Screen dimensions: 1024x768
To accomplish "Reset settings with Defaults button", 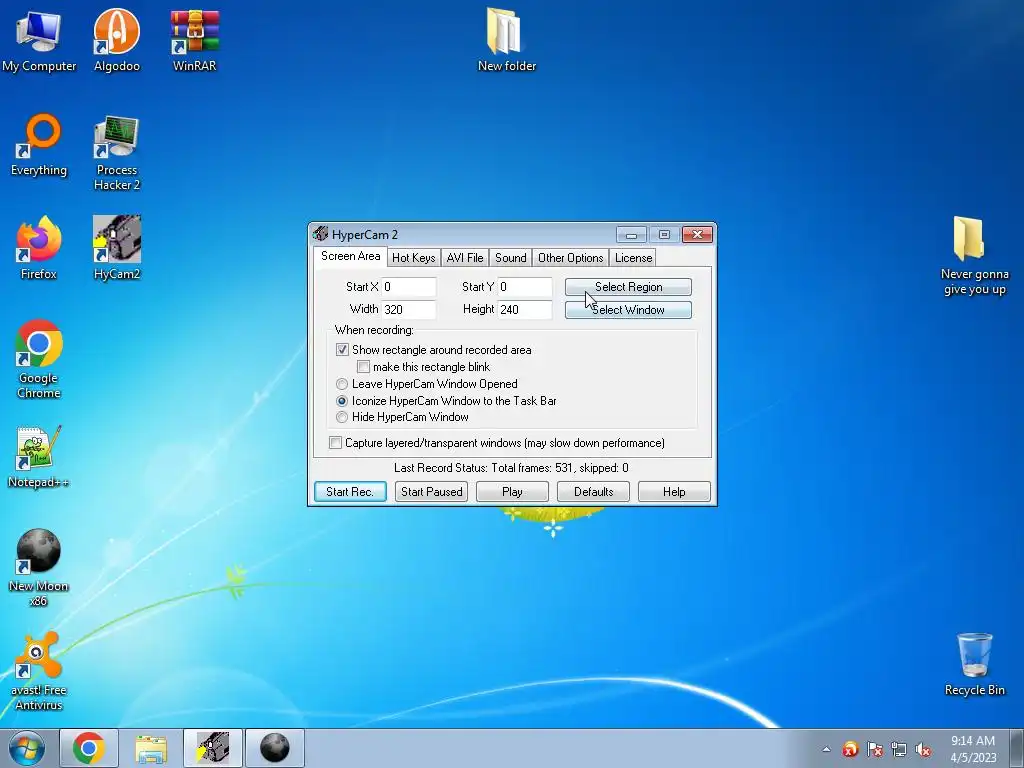I will point(593,492).
